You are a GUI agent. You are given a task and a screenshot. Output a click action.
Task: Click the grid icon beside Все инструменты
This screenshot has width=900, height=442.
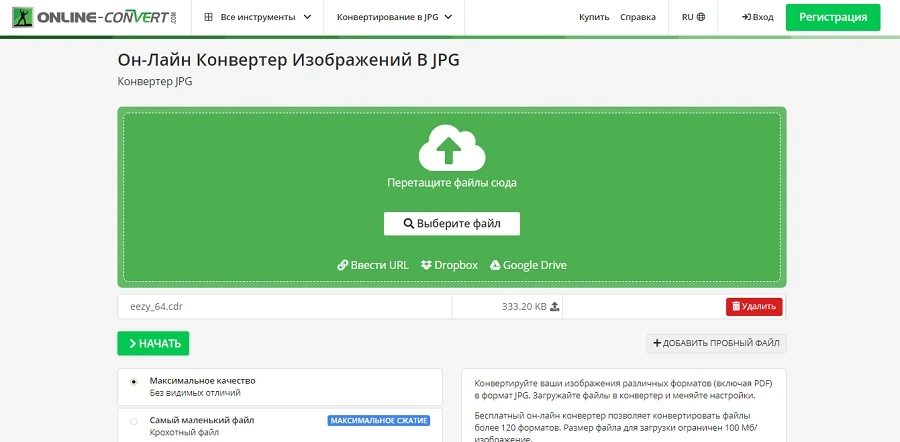point(208,17)
